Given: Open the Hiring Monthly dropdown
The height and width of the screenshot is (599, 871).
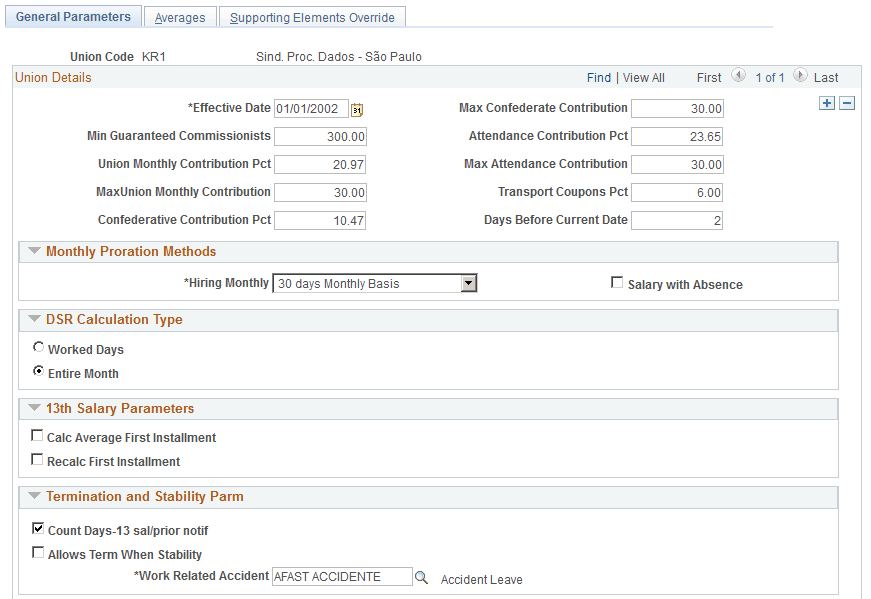Looking at the screenshot, I should coord(469,283).
